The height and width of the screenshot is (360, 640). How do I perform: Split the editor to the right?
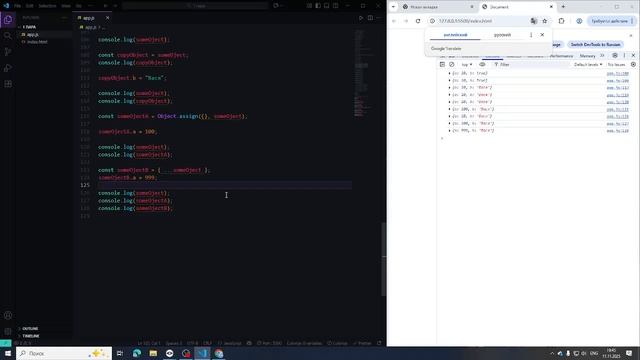coord(370,18)
